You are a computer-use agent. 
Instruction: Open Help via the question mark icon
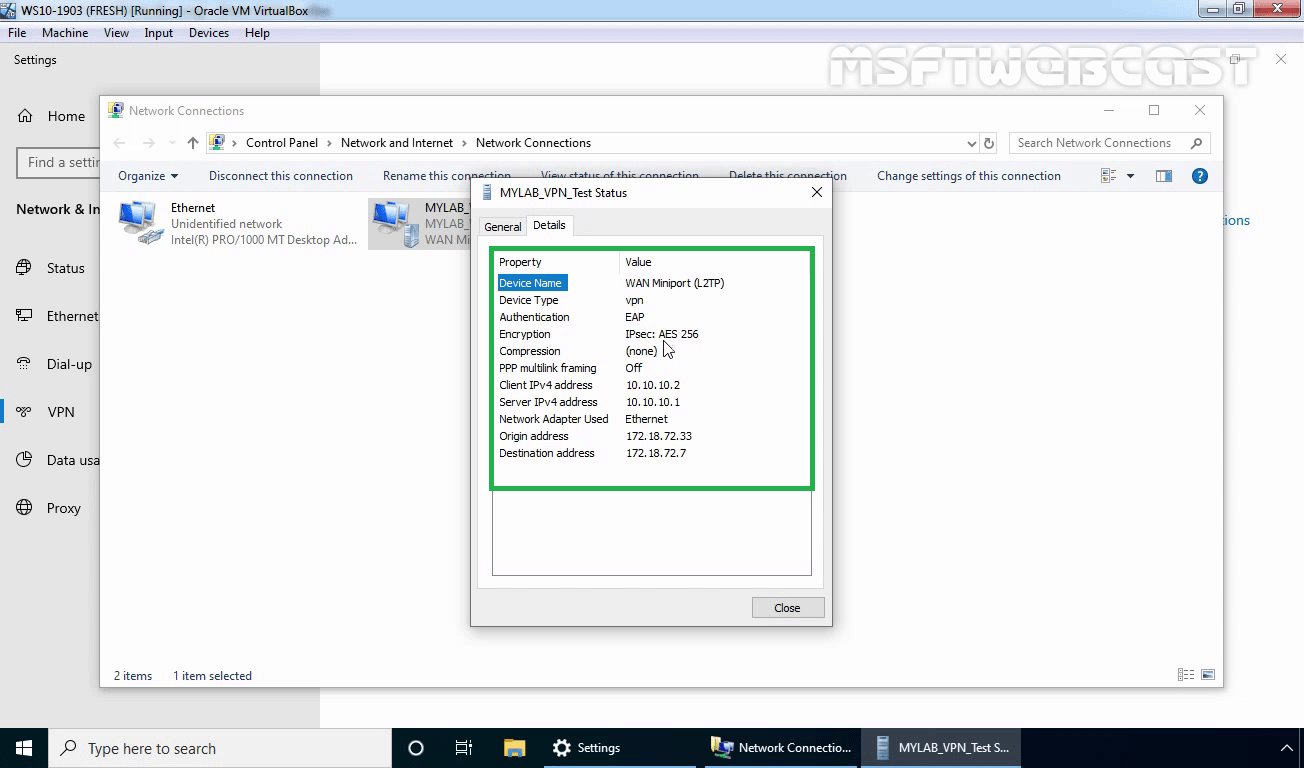pos(1199,176)
